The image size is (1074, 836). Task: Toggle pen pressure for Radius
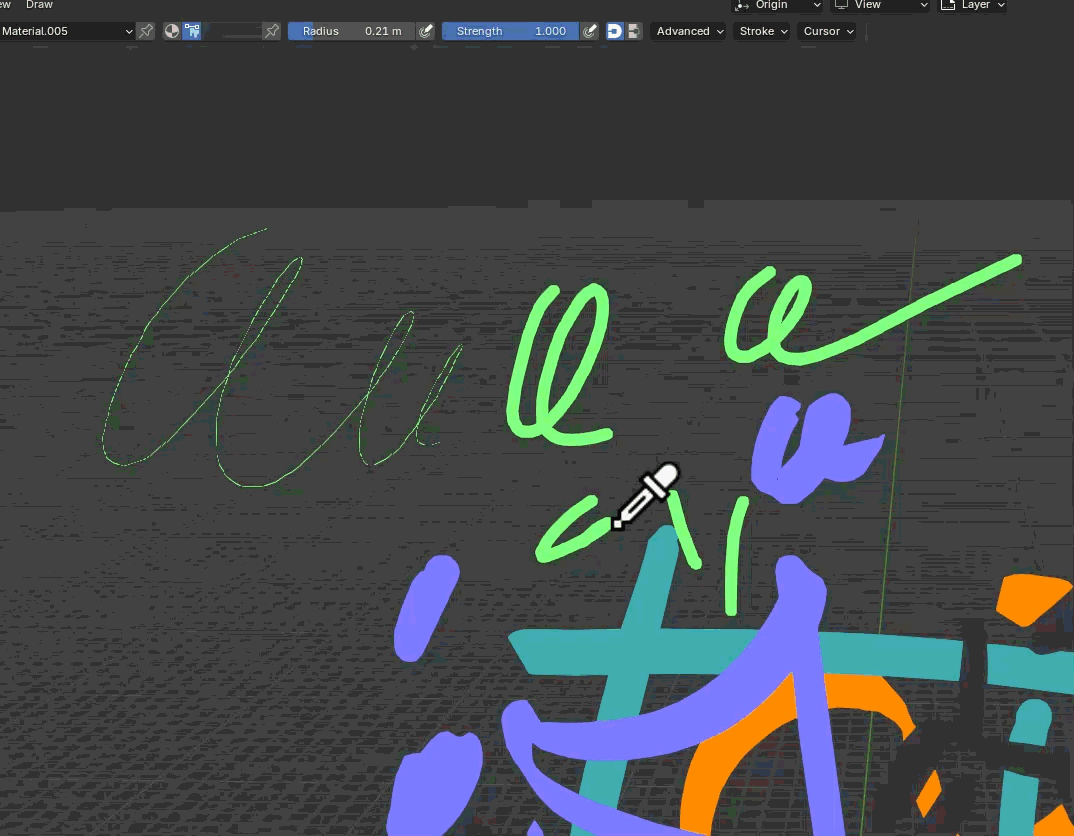pyautogui.click(x=425, y=31)
